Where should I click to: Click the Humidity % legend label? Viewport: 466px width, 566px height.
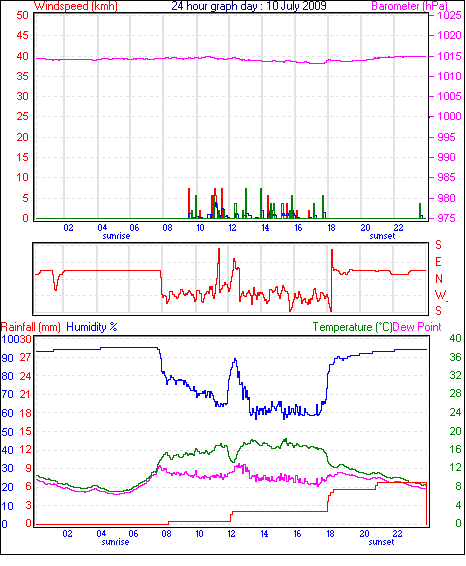pos(92,327)
